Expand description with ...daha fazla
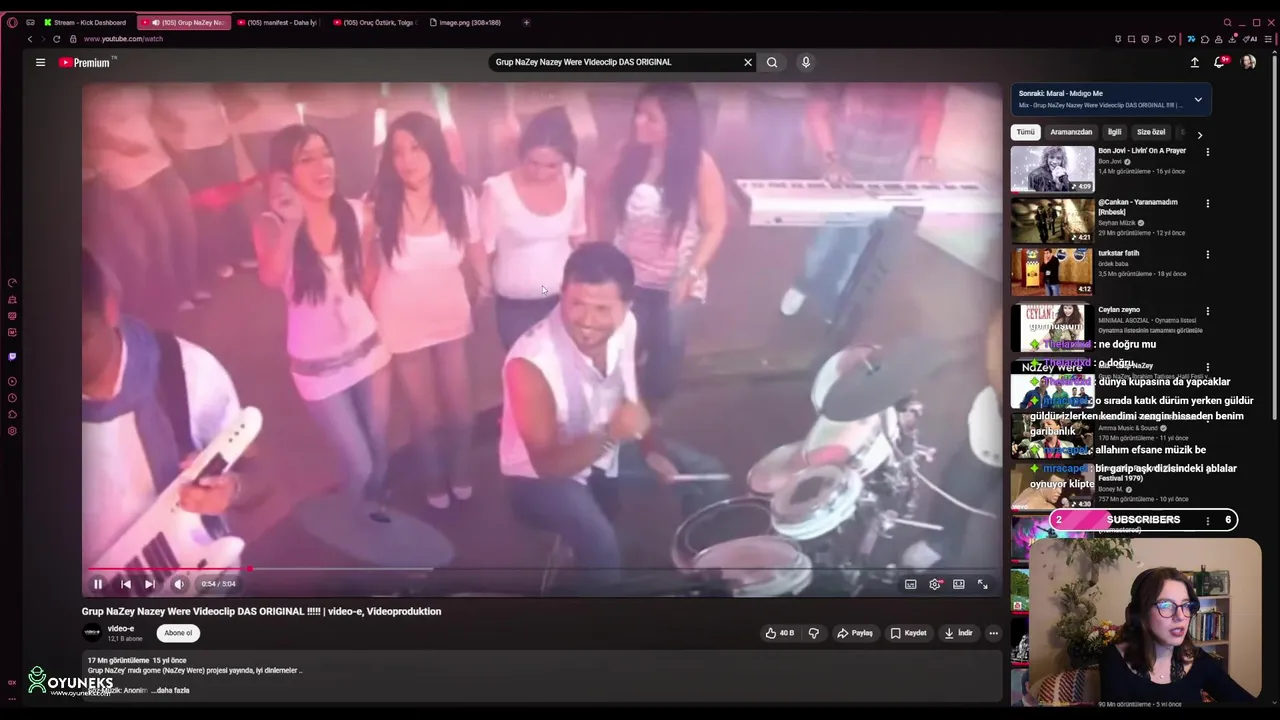 [x=170, y=690]
